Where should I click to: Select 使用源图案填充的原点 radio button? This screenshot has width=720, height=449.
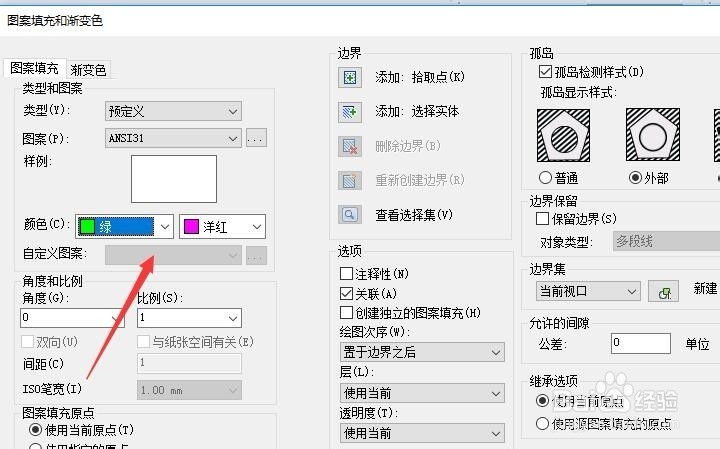542,423
